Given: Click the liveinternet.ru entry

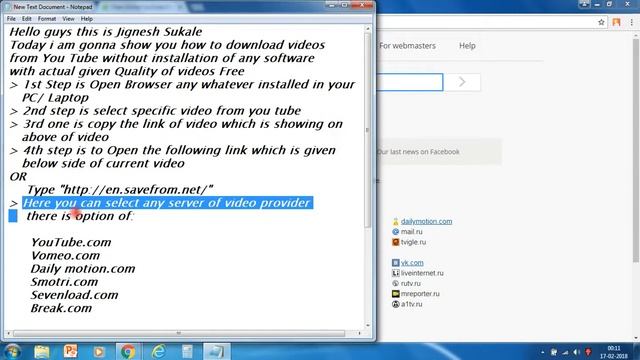Looking at the screenshot, I should point(422,273).
